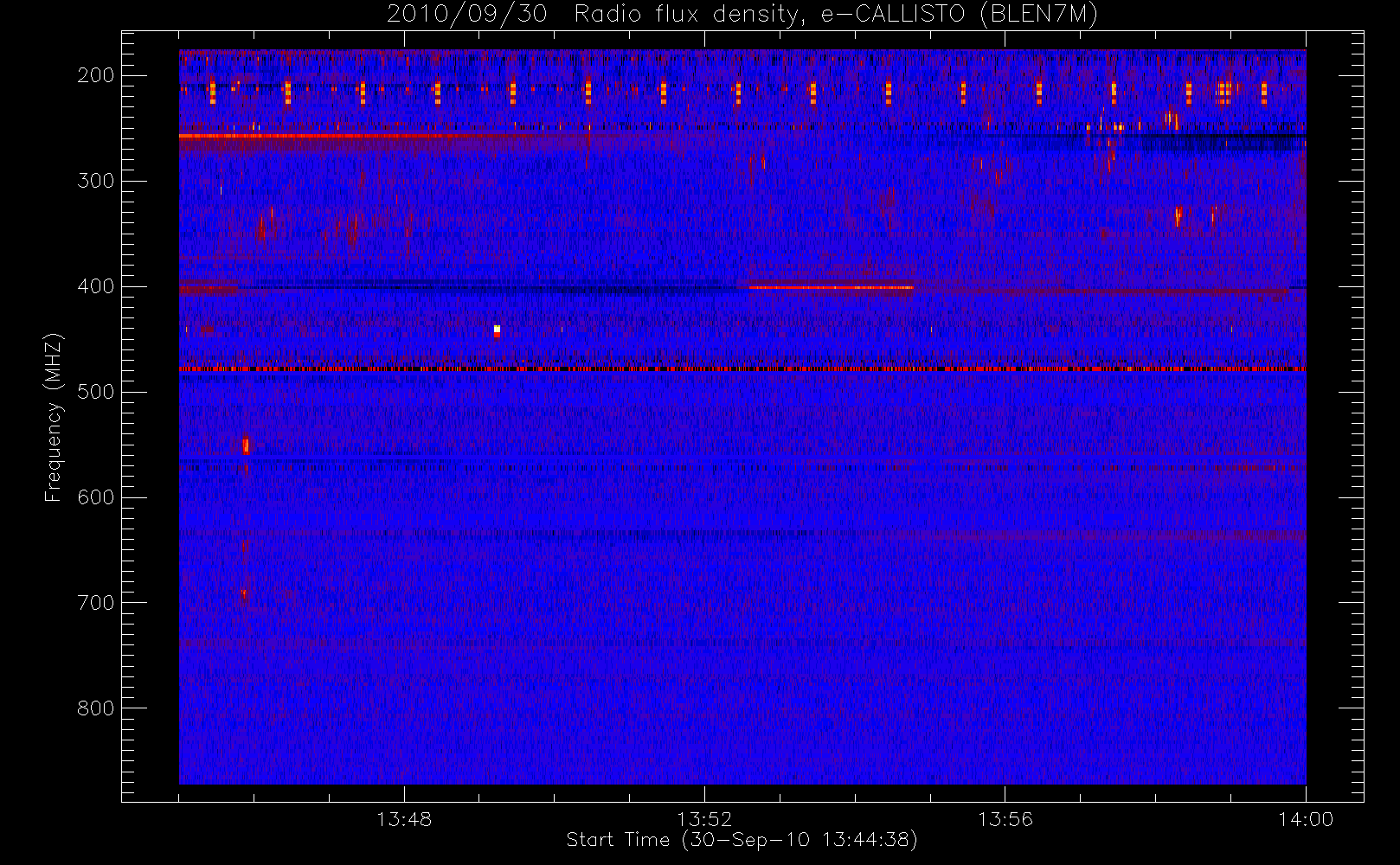Click the bright red line near 480 MHz
The height and width of the screenshot is (865, 1400).
(x=742, y=369)
